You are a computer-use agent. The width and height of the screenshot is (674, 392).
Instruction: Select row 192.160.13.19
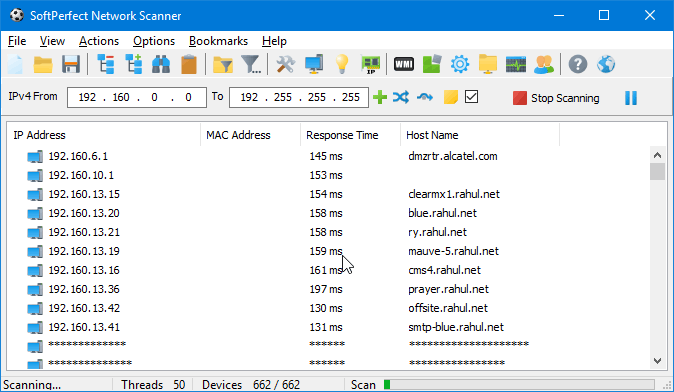coord(329,251)
